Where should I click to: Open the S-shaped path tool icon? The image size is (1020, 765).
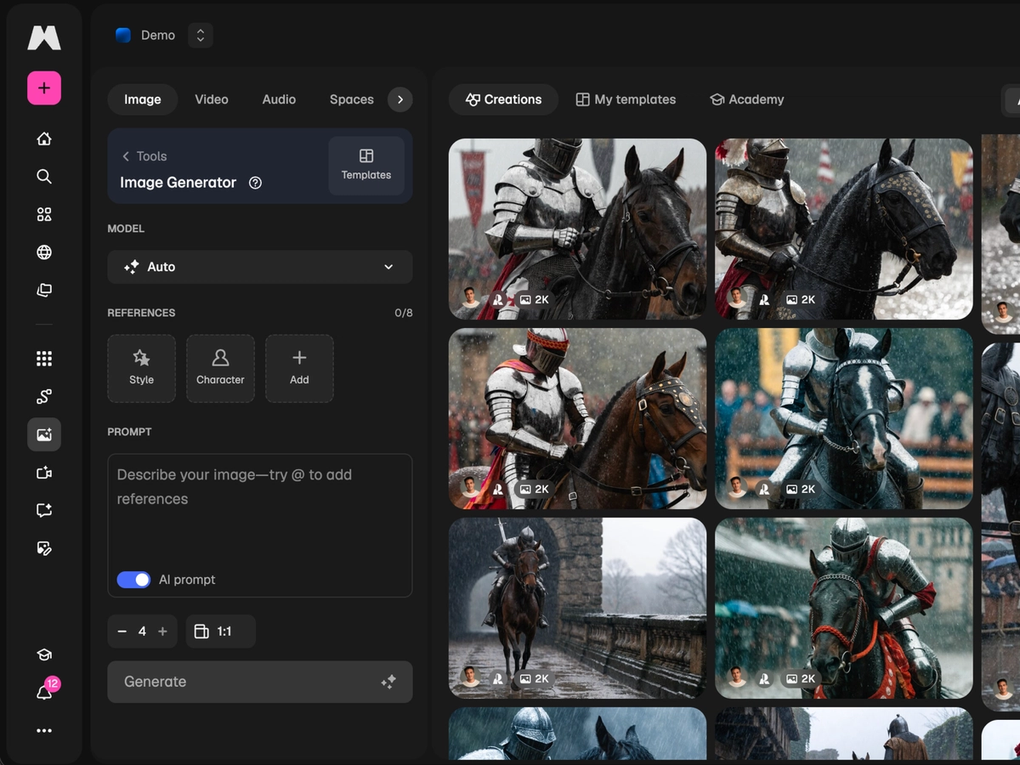pyautogui.click(x=44, y=396)
